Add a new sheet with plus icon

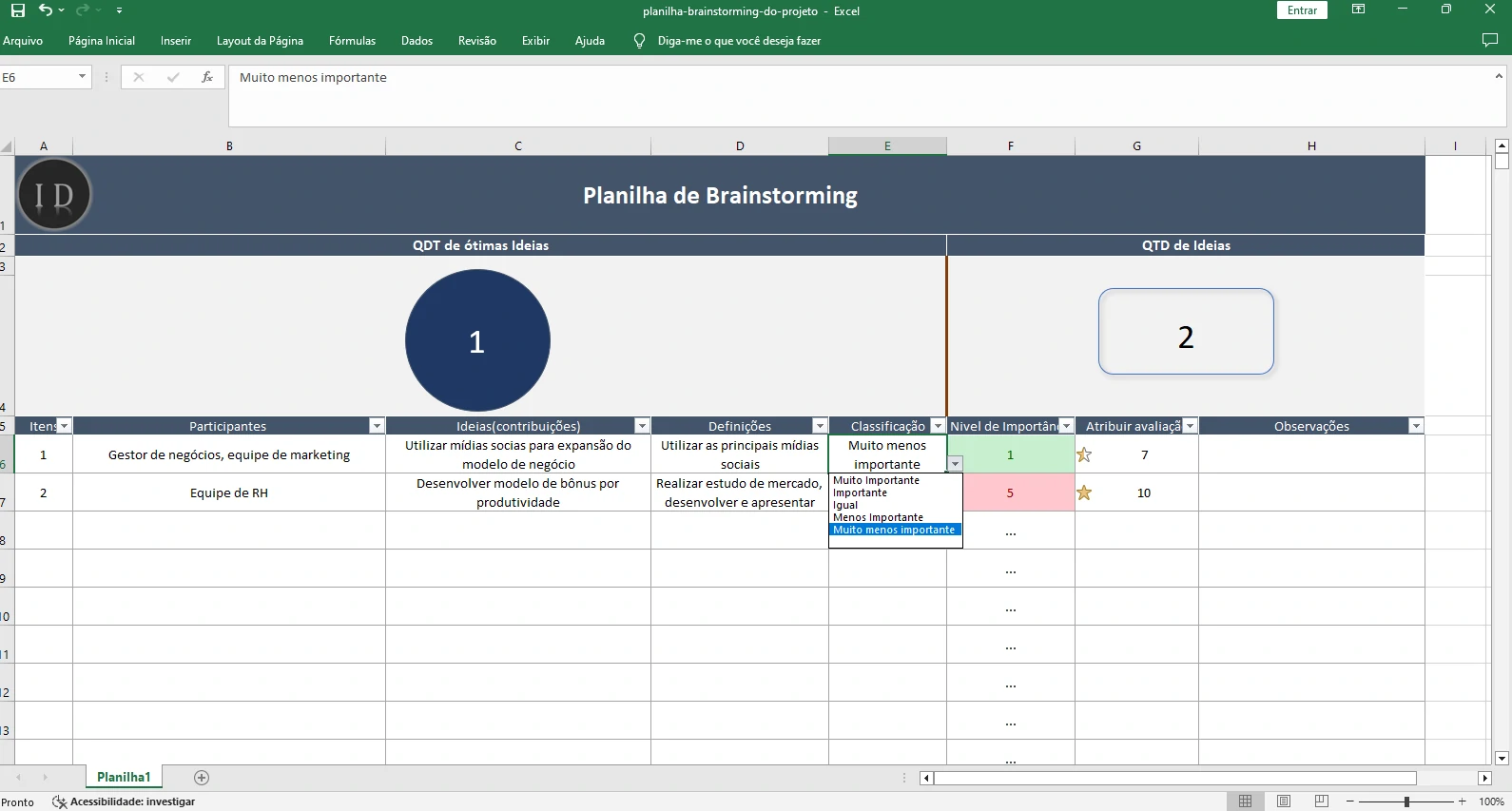[x=202, y=778]
